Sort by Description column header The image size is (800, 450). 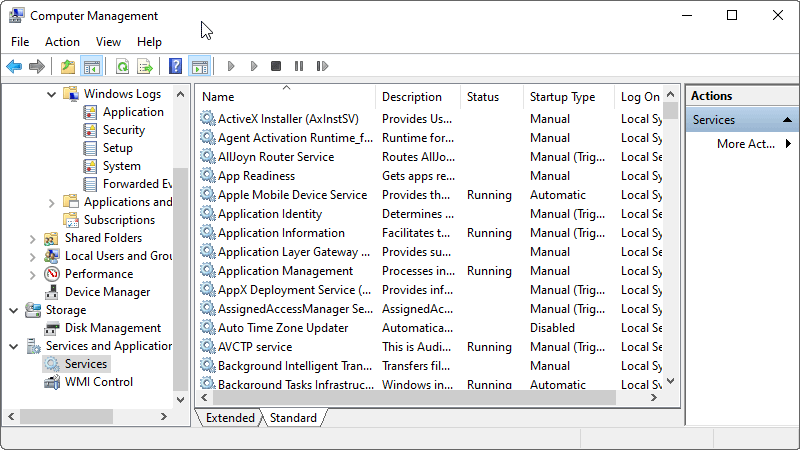pos(418,97)
